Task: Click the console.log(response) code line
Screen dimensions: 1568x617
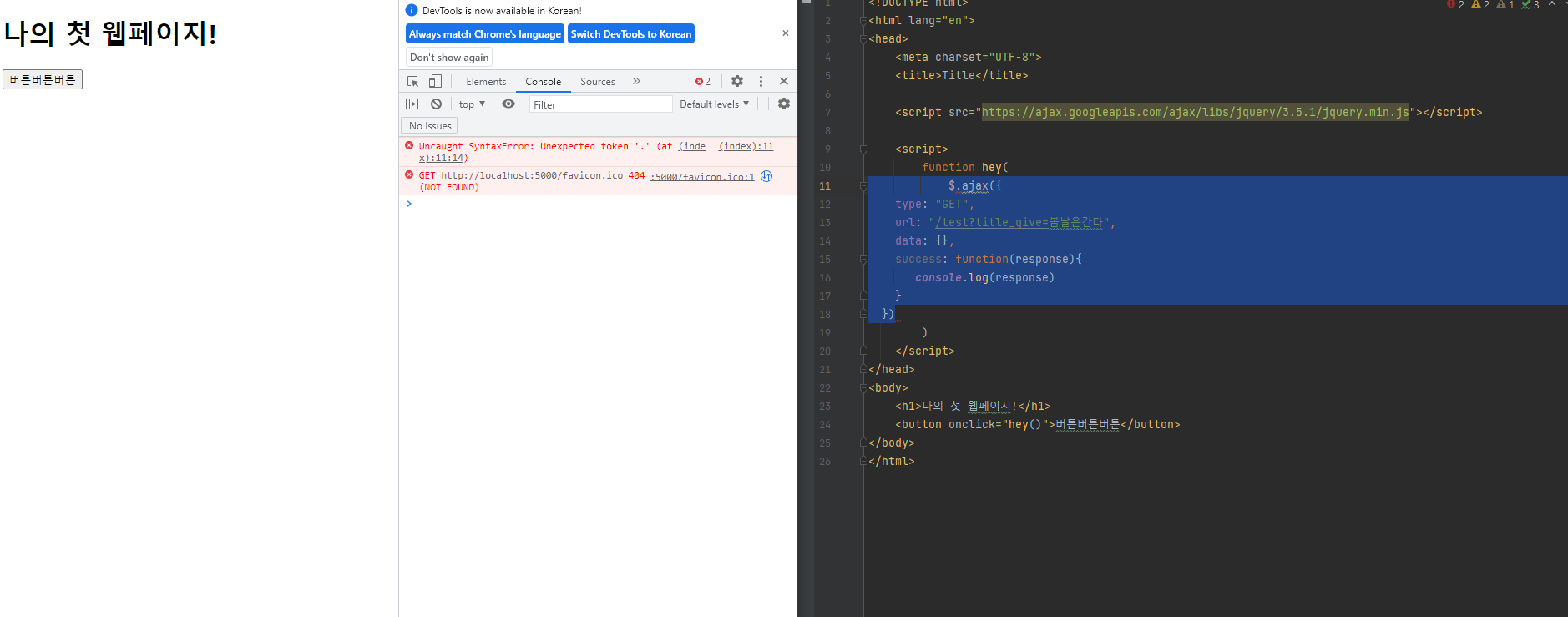Action: click(x=984, y=277)
